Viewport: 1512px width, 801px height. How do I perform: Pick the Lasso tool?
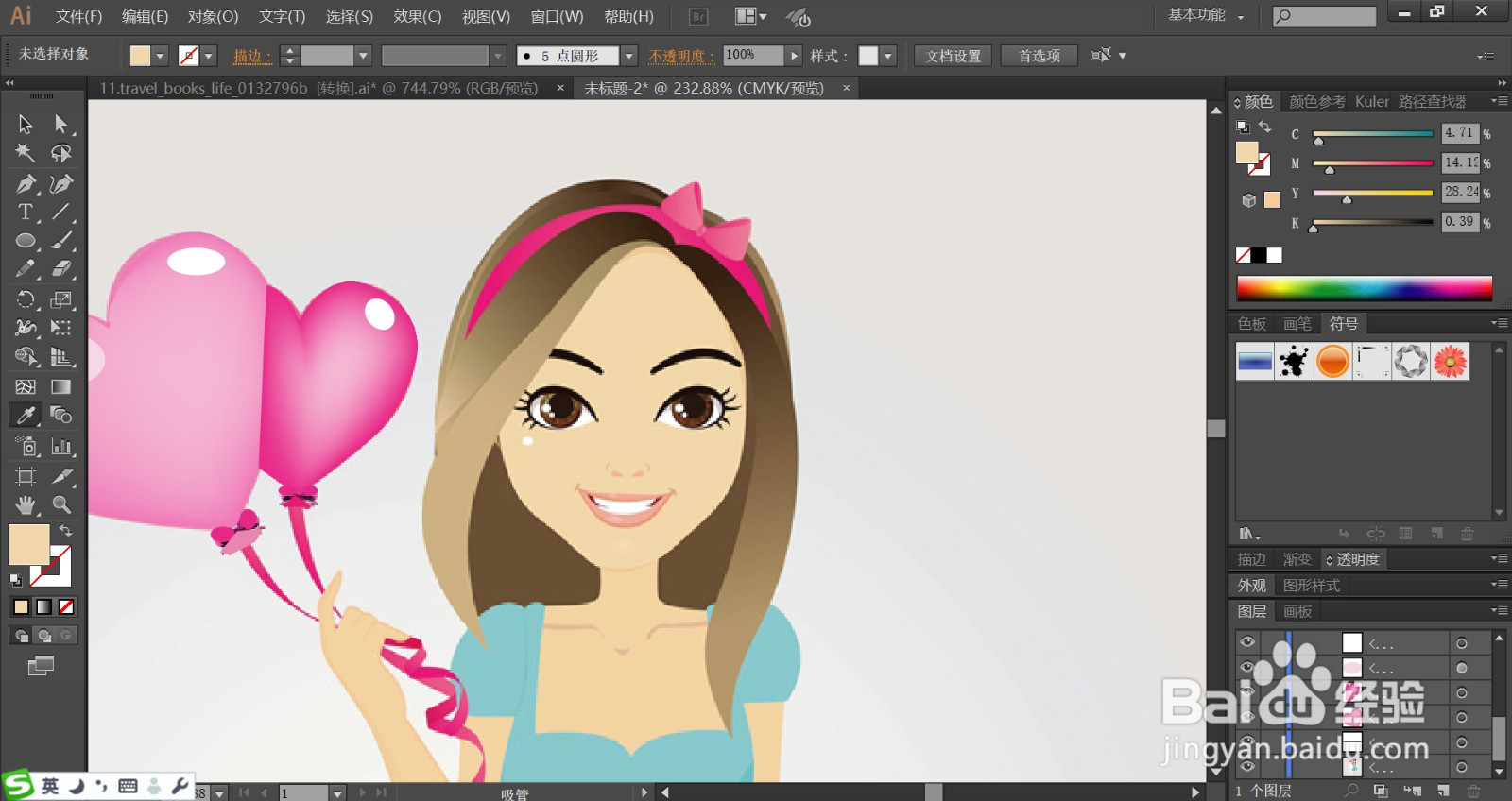[61, 153]
